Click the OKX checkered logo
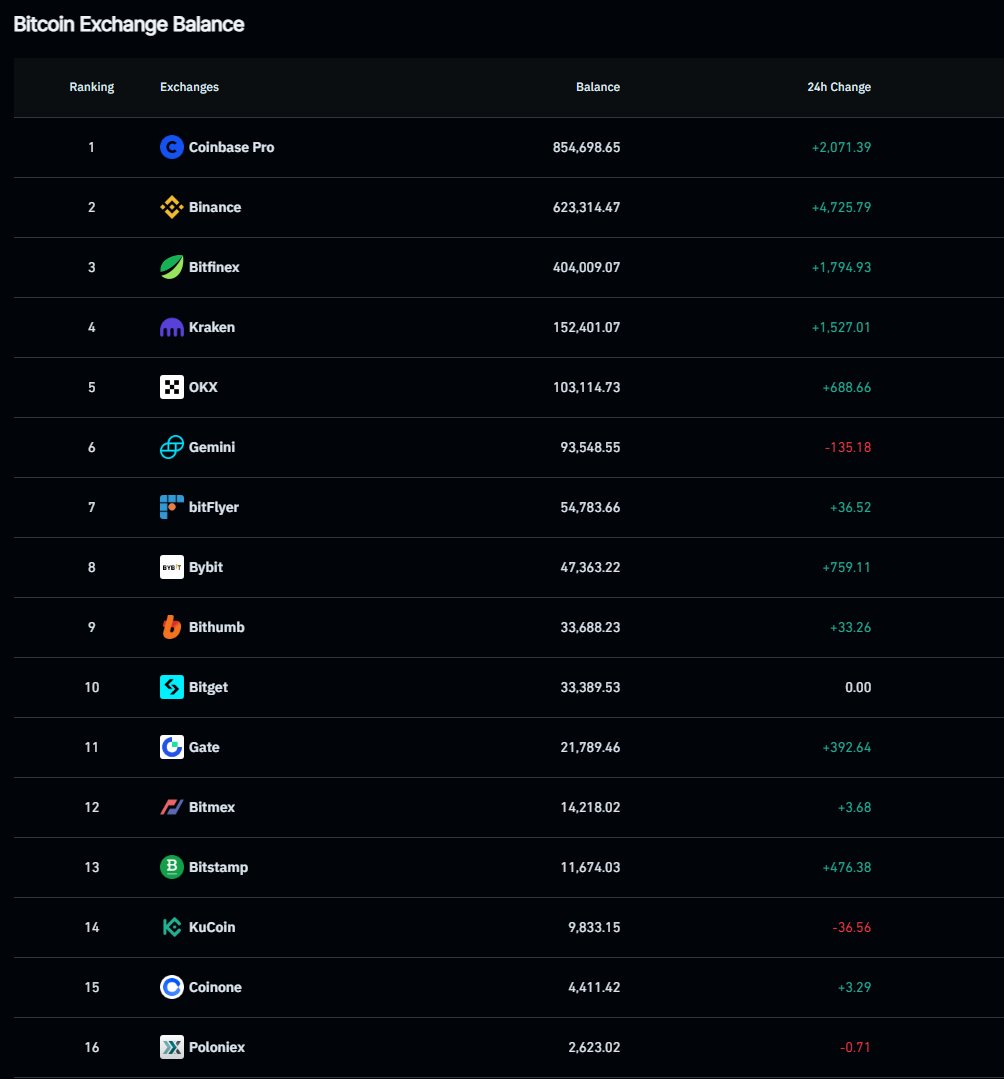The image size is (1004, 1079). coord(171,387)
